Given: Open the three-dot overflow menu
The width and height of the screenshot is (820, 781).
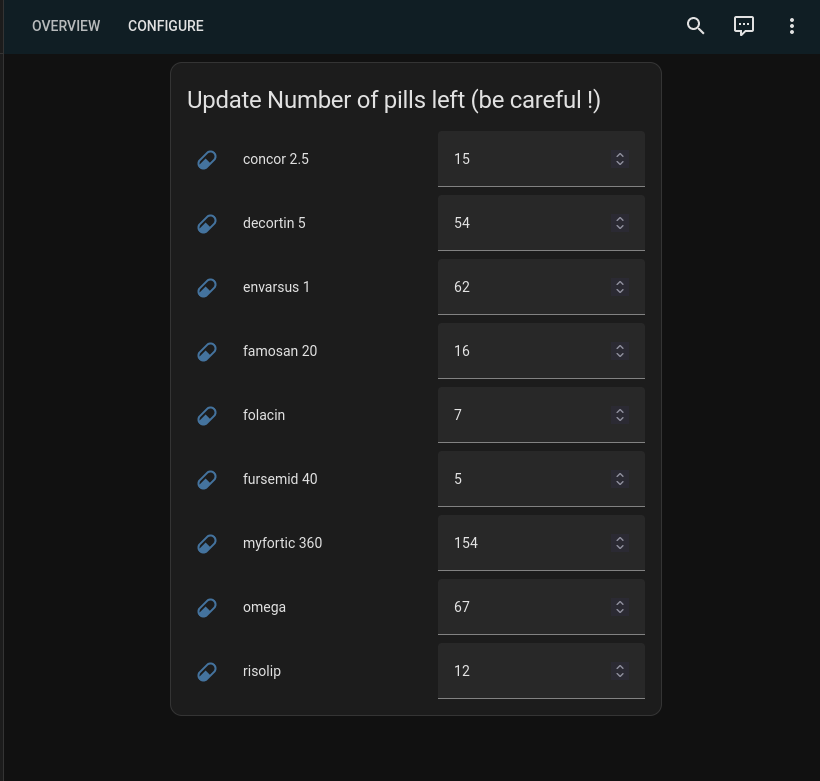Looking at the screenshot, I should point(792,26).
